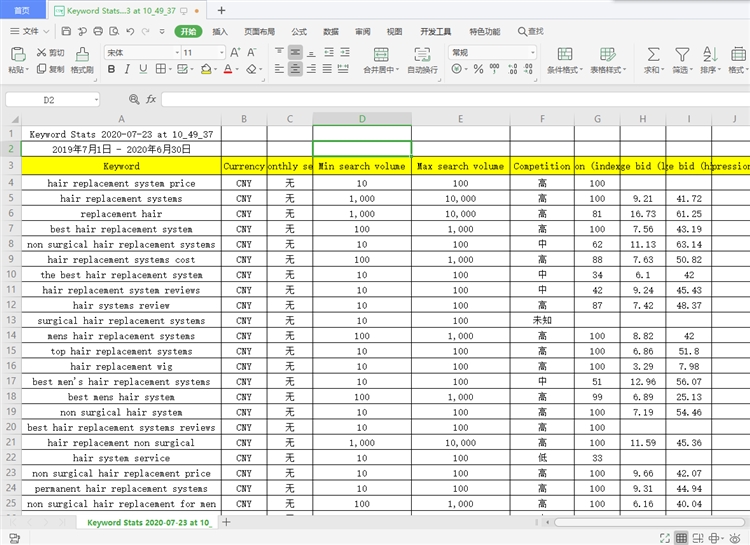Click the Cut (剪切) scissors icon
750x545 pixels.
tap(41, 52)
